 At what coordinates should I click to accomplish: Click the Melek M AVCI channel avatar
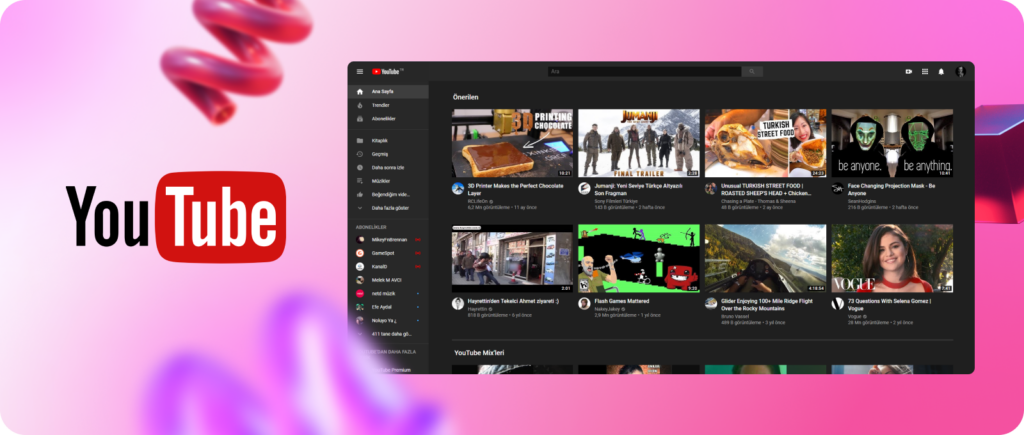pos(359,280)
